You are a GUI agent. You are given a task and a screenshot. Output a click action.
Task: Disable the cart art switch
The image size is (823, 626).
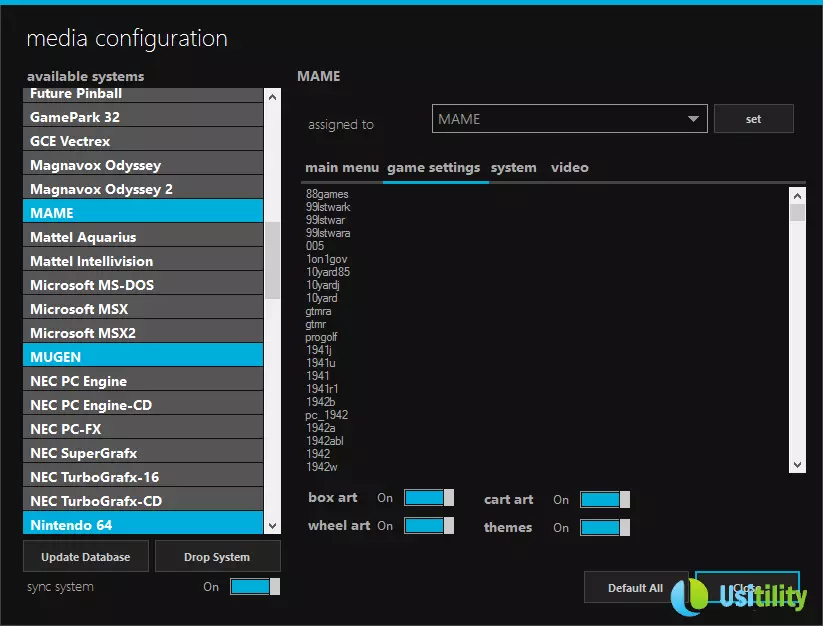pyautogui.click(x=604, y=500)
